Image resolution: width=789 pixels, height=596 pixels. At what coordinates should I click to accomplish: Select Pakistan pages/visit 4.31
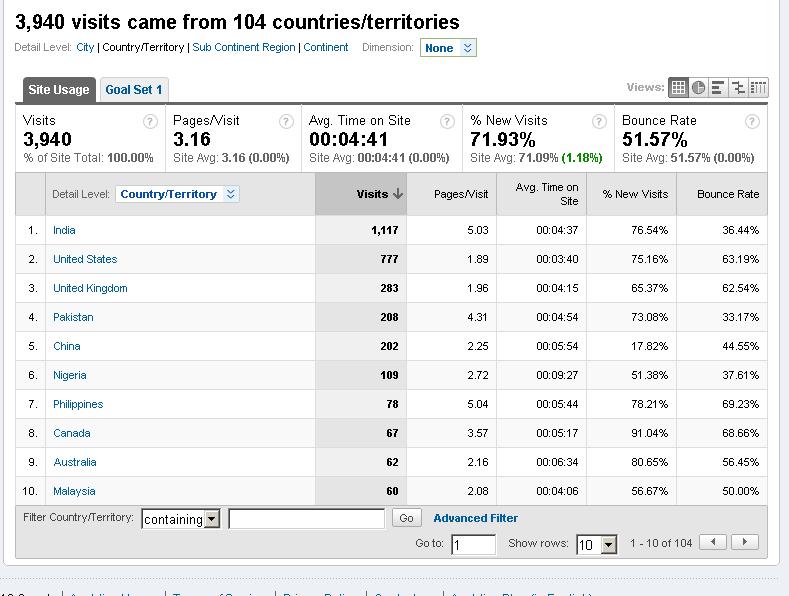[x=478, y=318]
